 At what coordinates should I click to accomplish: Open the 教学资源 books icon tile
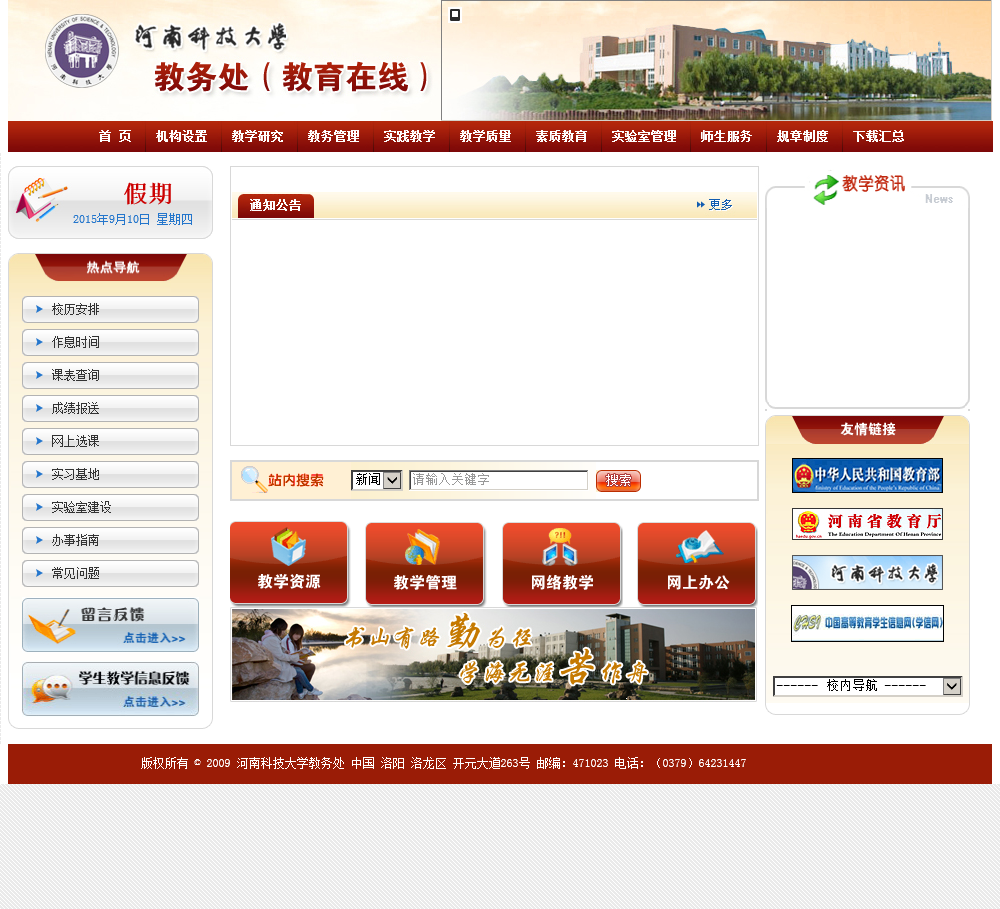[x=289, y=563]
